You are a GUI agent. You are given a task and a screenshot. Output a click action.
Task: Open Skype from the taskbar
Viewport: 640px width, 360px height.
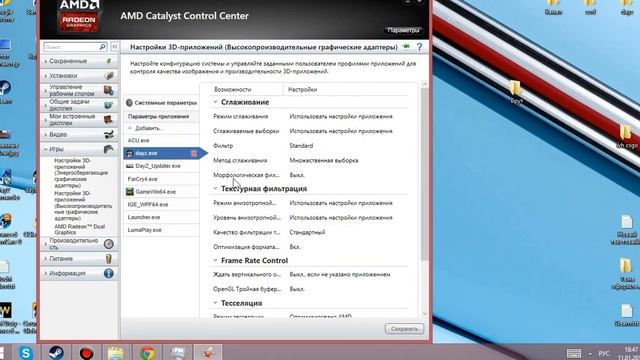[26, 353]
